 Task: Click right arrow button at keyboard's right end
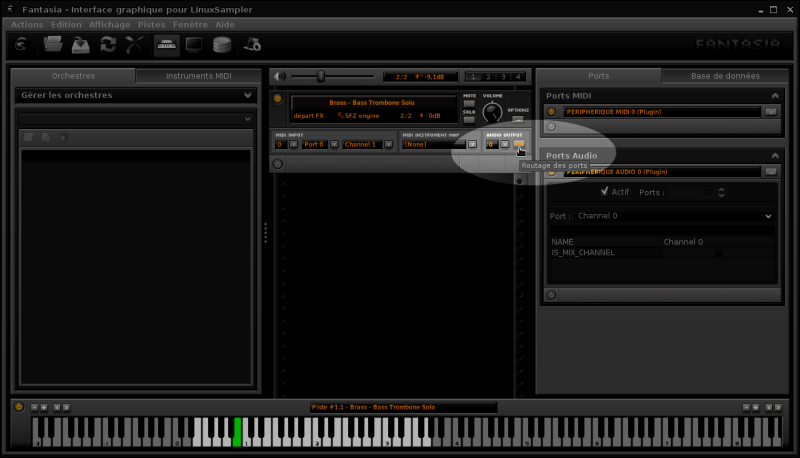pos(778,408)
